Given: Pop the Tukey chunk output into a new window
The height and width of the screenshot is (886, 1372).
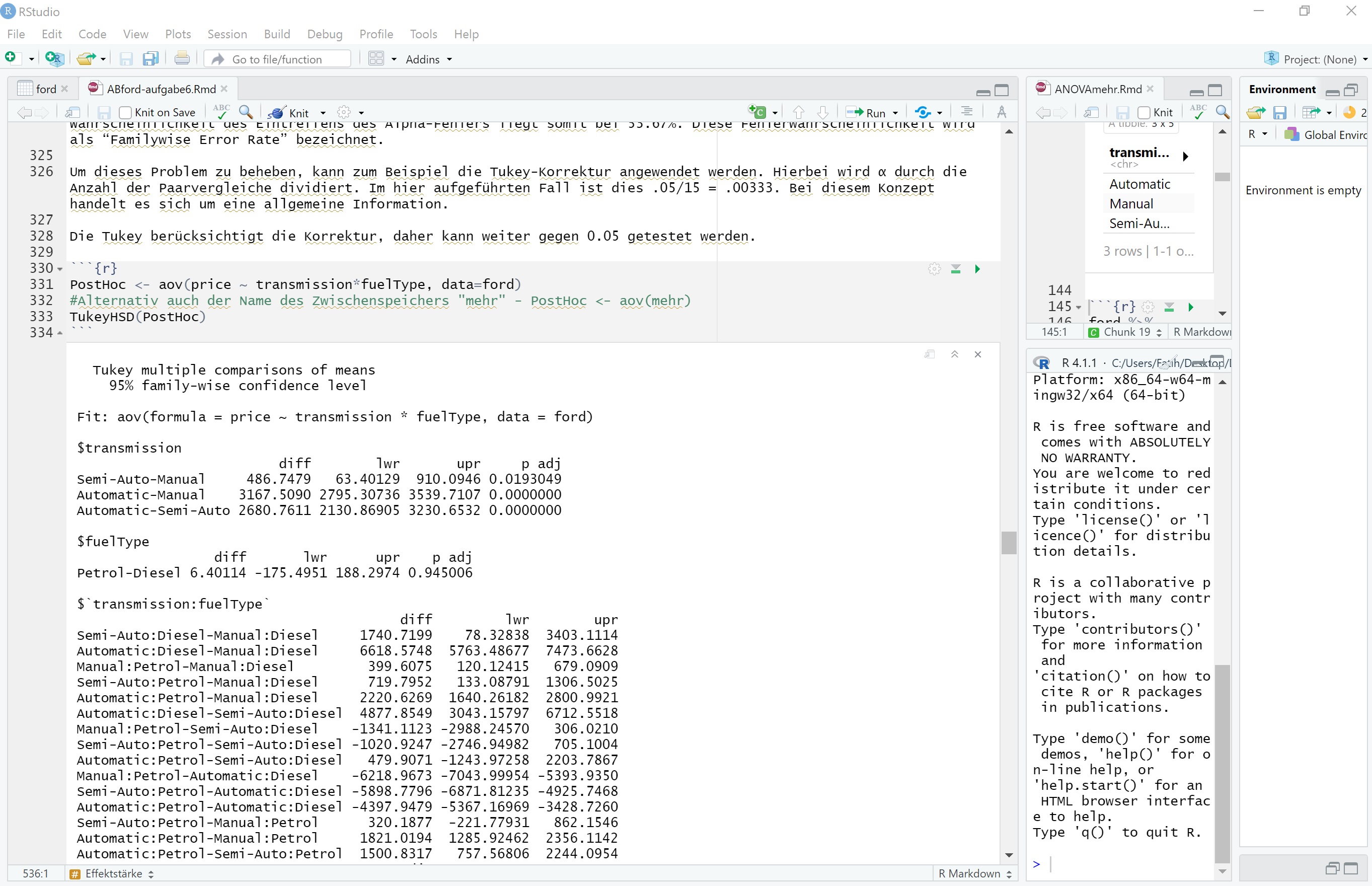Looking at the screenshot, I should pyautogui.click(x=930, y=354).
